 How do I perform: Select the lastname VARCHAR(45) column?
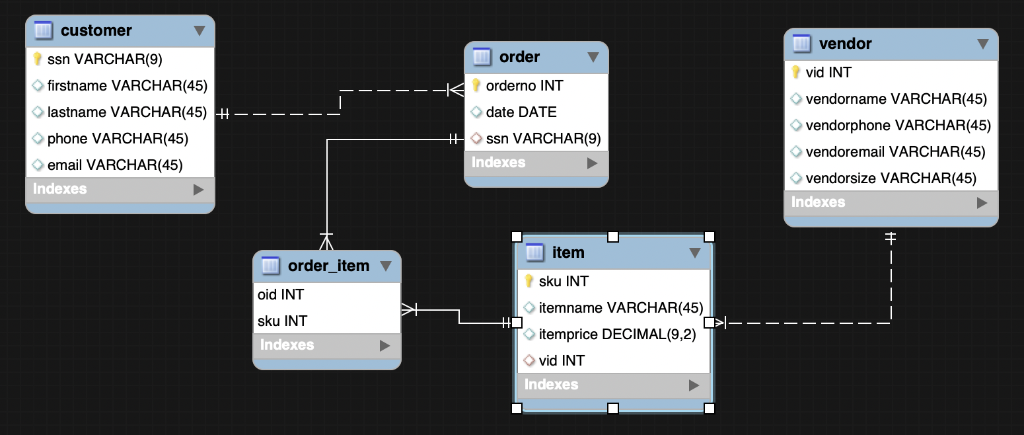120,112
